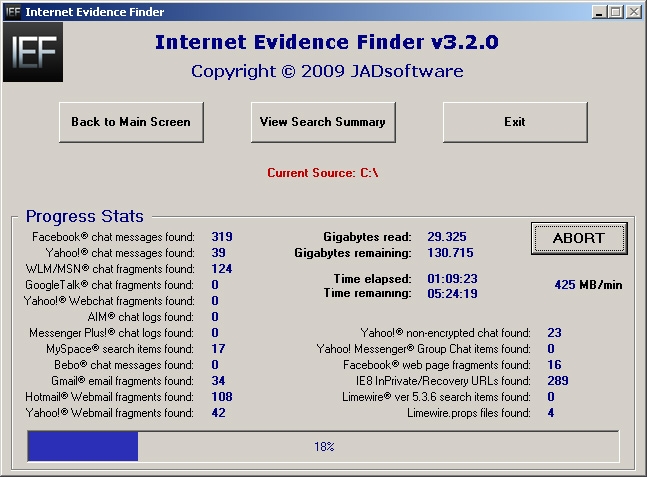
Task: Click the MySpace search items count 17
Action: 218,349
